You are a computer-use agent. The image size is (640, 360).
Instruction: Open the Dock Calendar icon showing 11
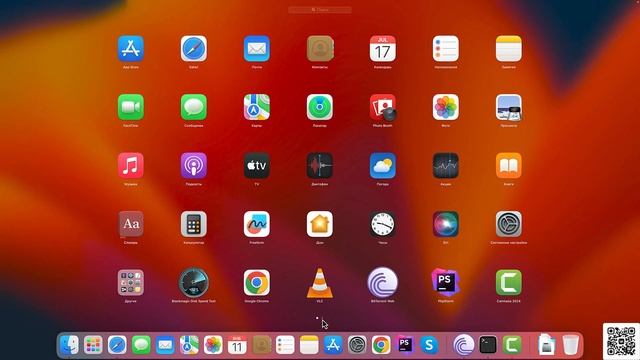tap(237, 345)
